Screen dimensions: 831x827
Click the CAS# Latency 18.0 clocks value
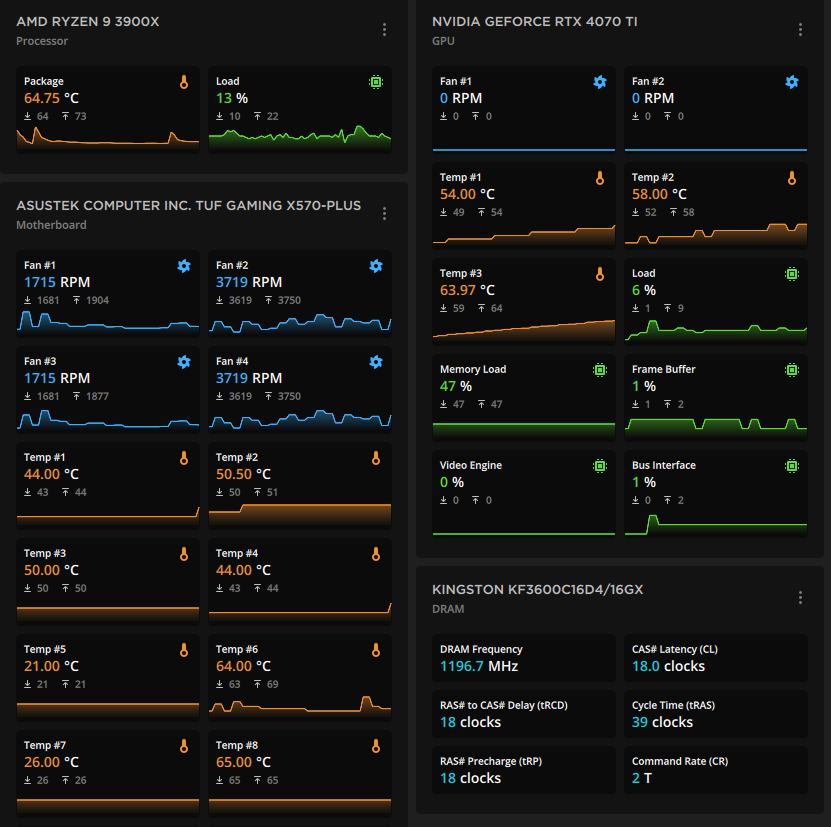pyautogui.click(x=668, y=666)
